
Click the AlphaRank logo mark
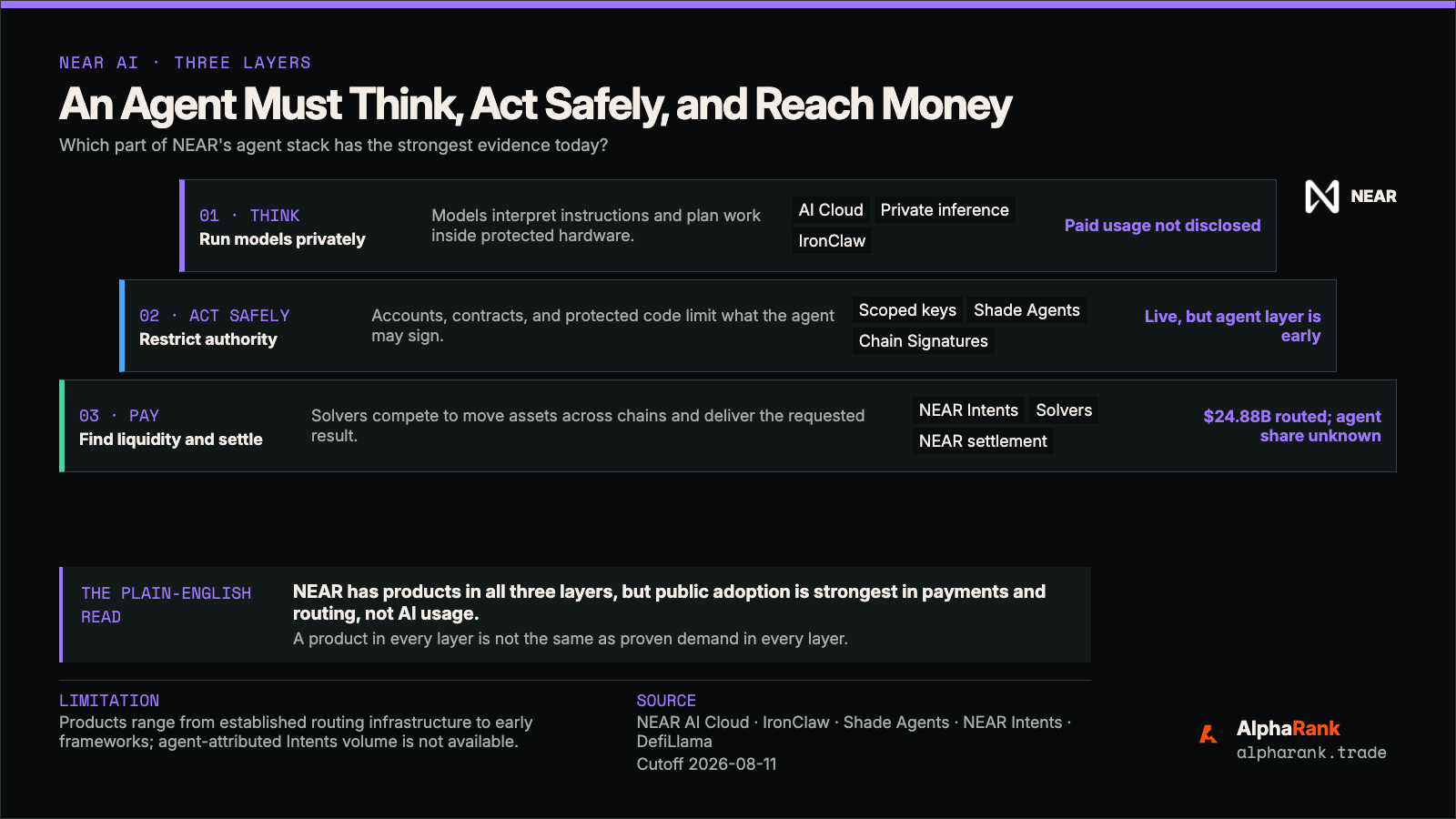click(x=1208, y=734)
